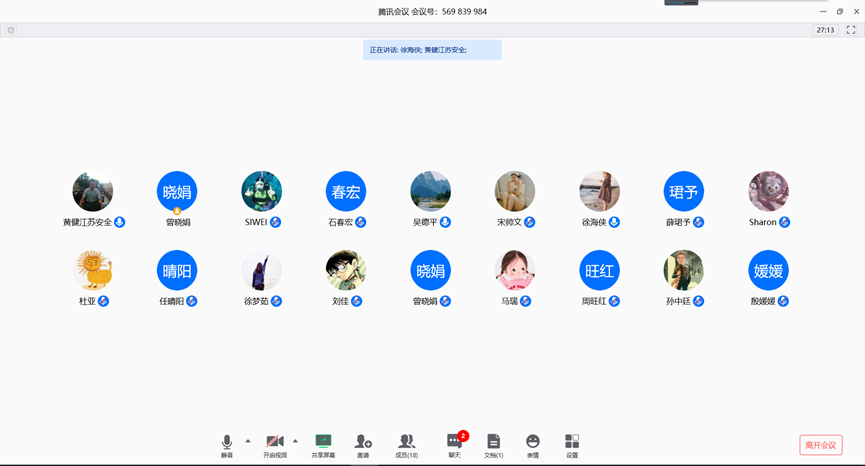The height and width of the screenshot is (466, 865).
Task: Expand audio options arrow beside mute
Action: [248, 441]
